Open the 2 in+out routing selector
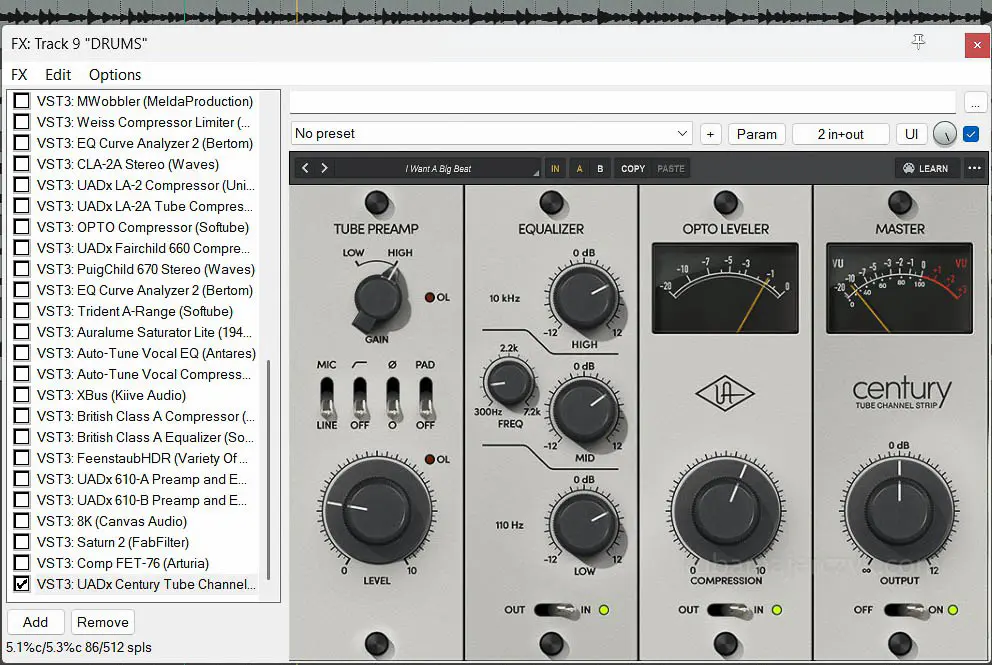Image resolution: width=992 pixels, height=665 pixels. [x=840, y=134]
